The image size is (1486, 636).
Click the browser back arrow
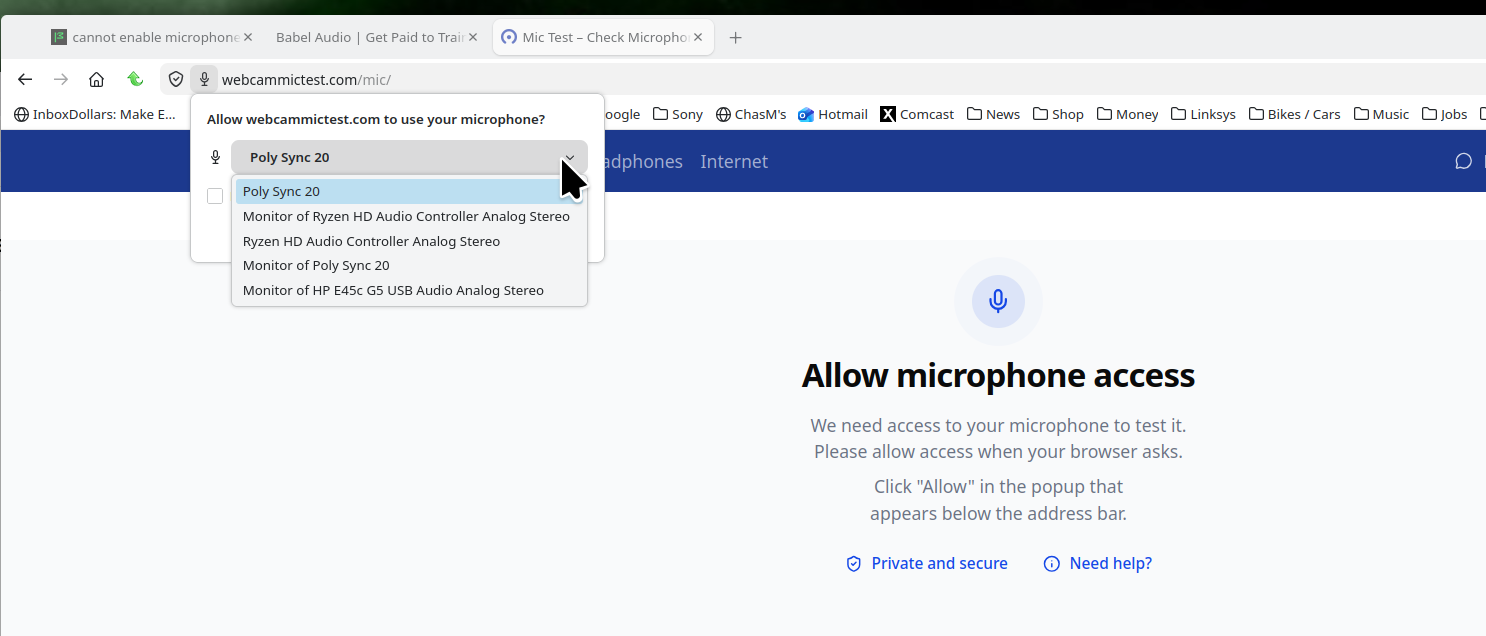tap(25, 79)
